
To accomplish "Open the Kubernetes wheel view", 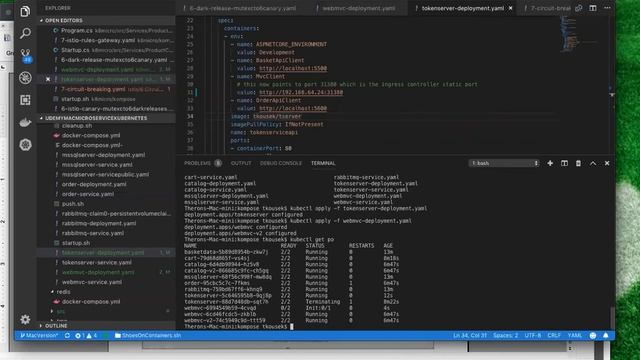I will 25,144.
